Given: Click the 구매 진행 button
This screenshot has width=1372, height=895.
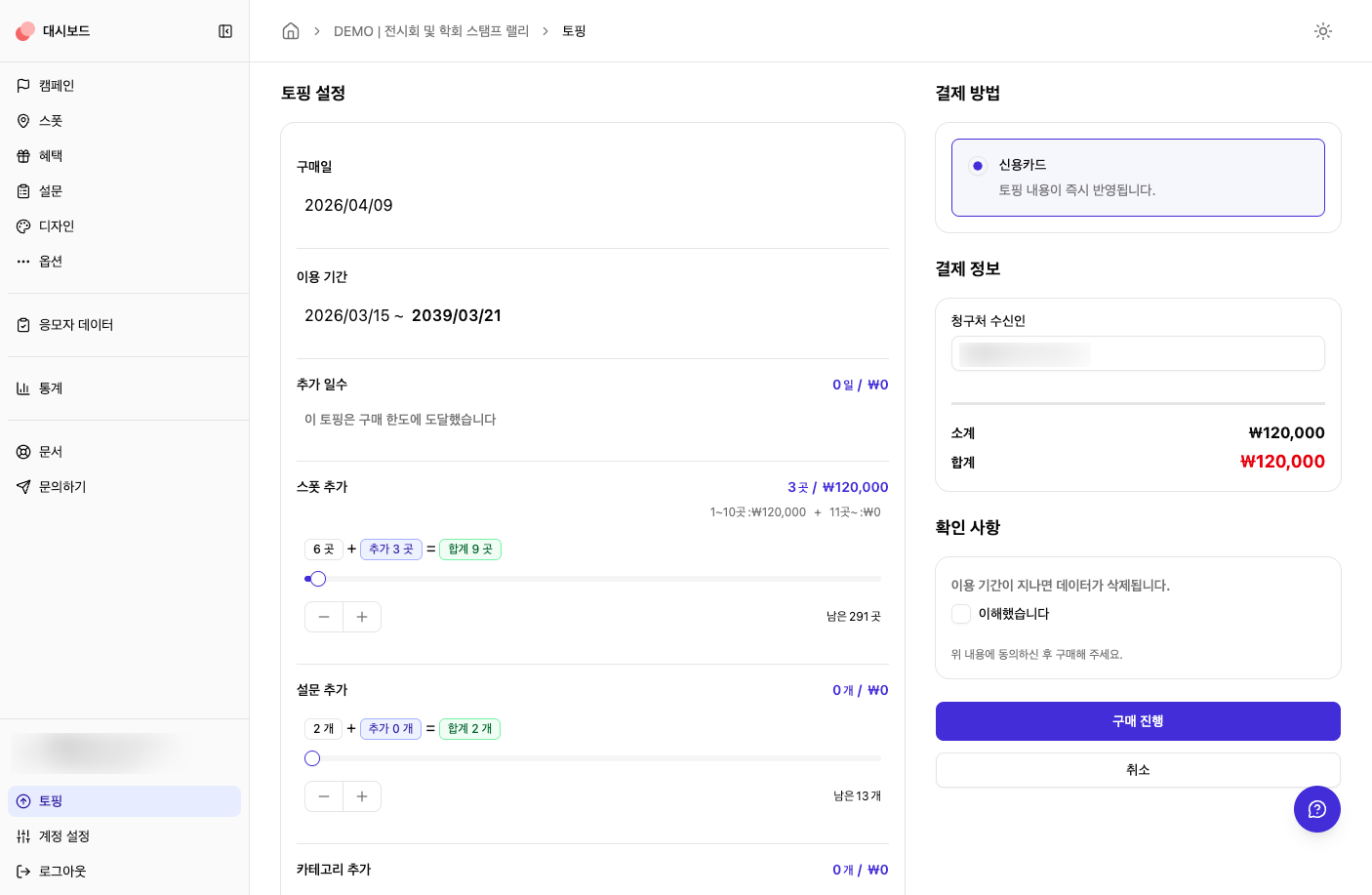Looking at the screenshot, I should pyautogui.click(x=1138, y=721).
